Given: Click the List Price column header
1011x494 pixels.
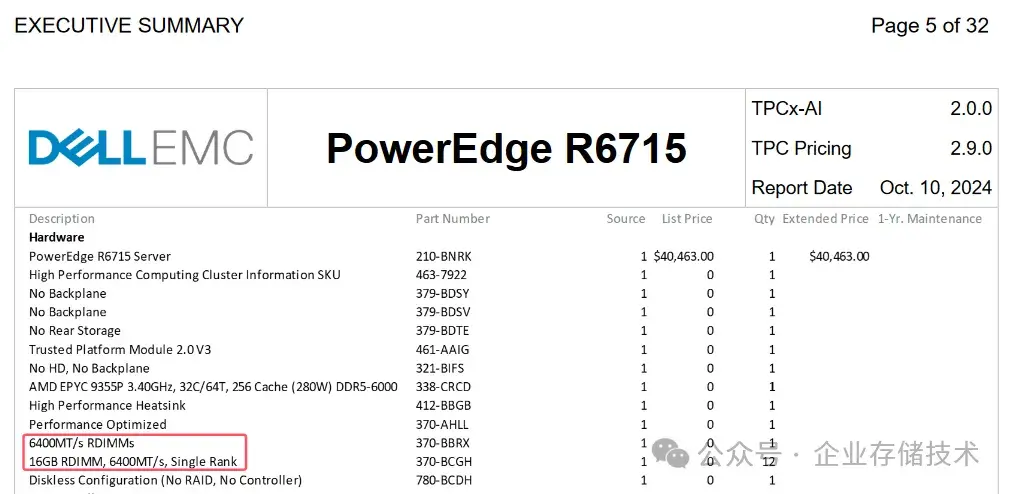Looking at the screenshot, I should [x=687, y=219].
